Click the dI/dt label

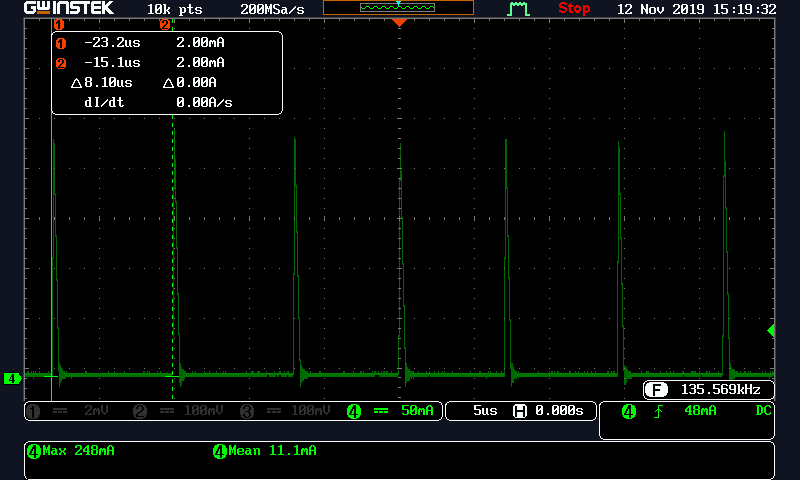pyautogui.click(x=104, y=103)
